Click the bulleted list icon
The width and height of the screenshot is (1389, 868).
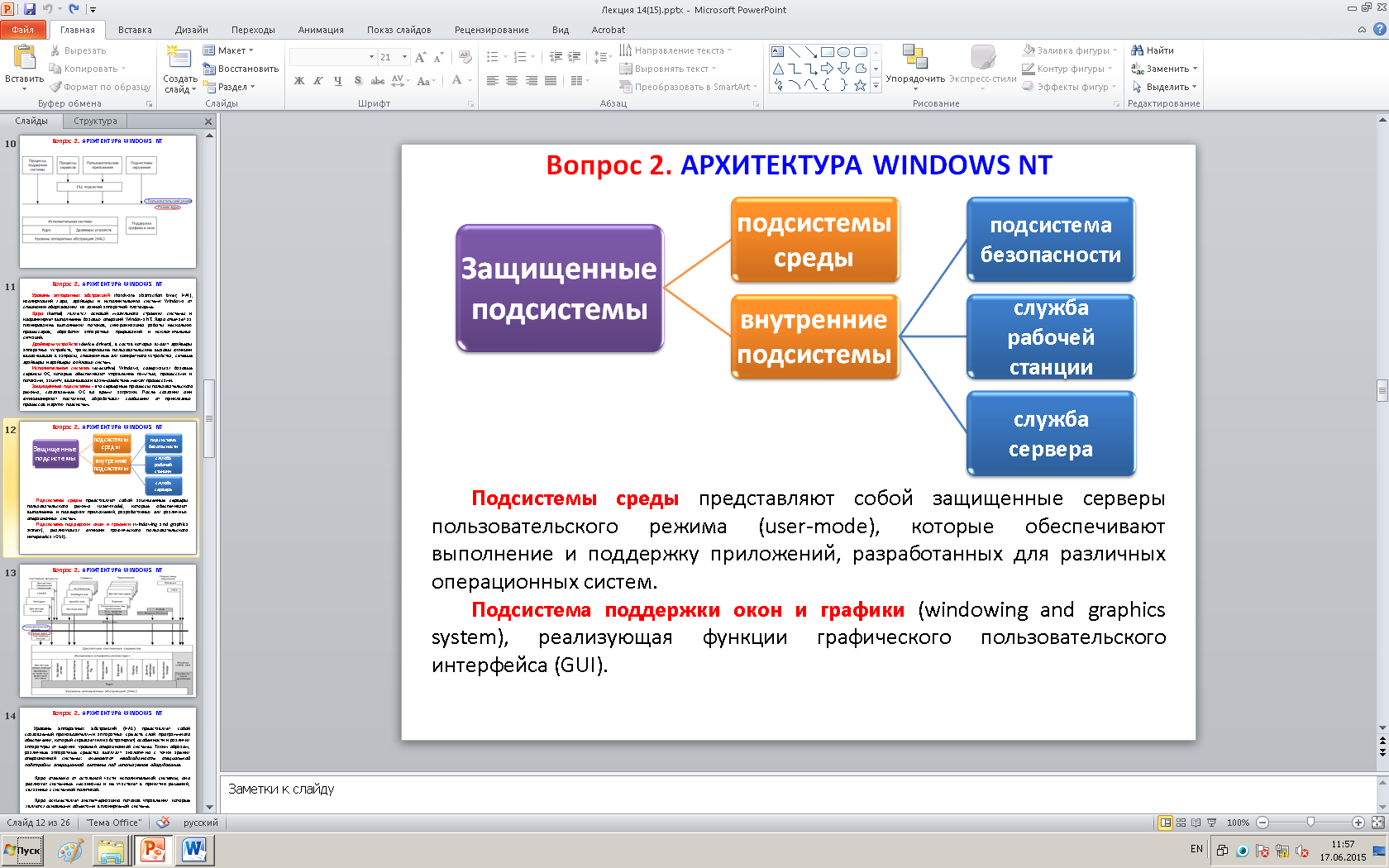(x=493, y=57)
